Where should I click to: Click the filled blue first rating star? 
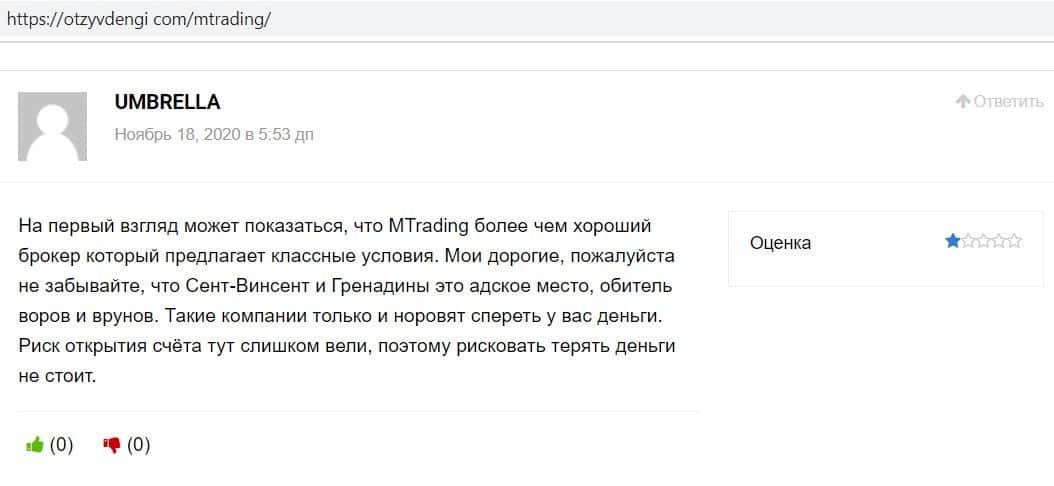(952, 241)
